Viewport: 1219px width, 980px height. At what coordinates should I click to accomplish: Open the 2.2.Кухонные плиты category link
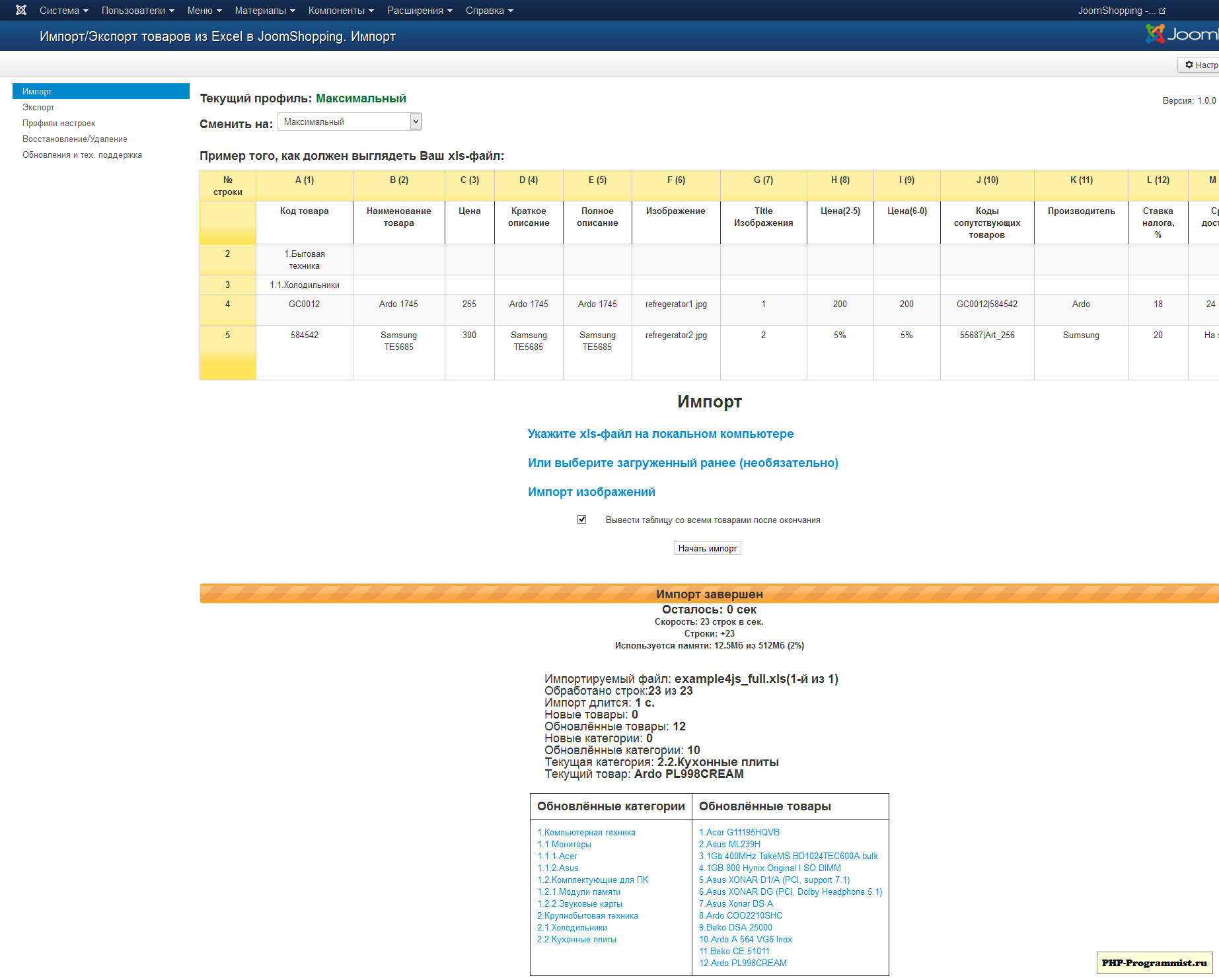pyautogui.click(x=576, y=940)
